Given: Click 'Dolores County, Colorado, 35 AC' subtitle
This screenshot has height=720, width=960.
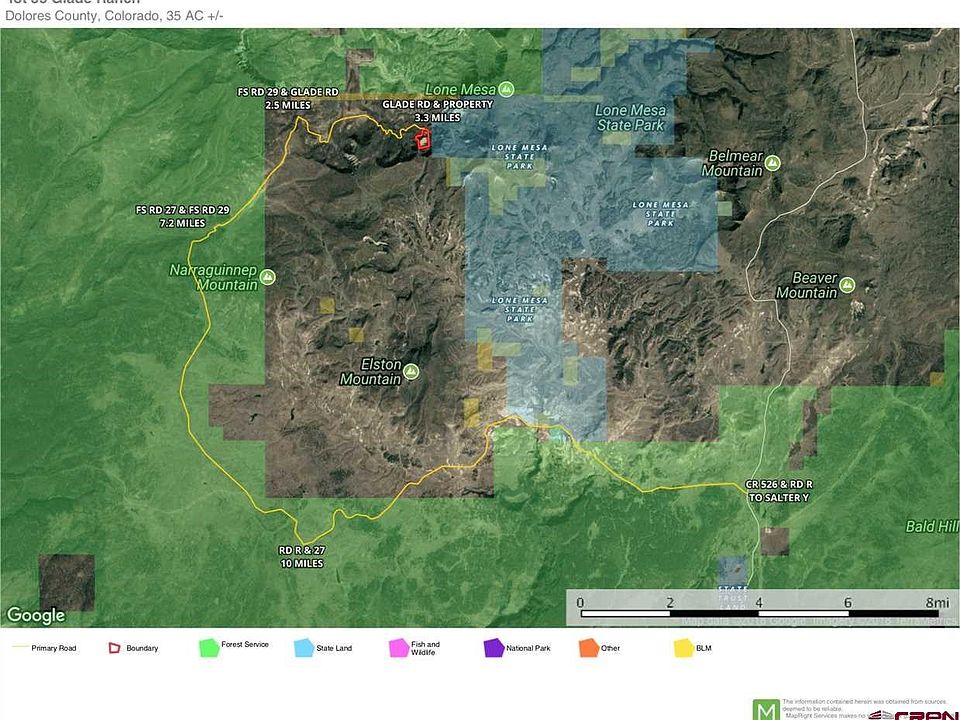Looking at the screenshot, I should [114, 16].
